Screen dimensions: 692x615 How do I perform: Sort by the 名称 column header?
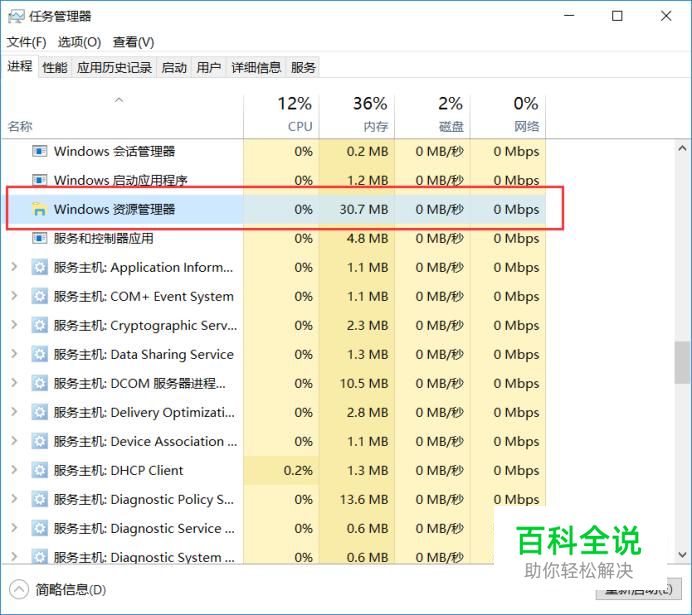(122, 116)
